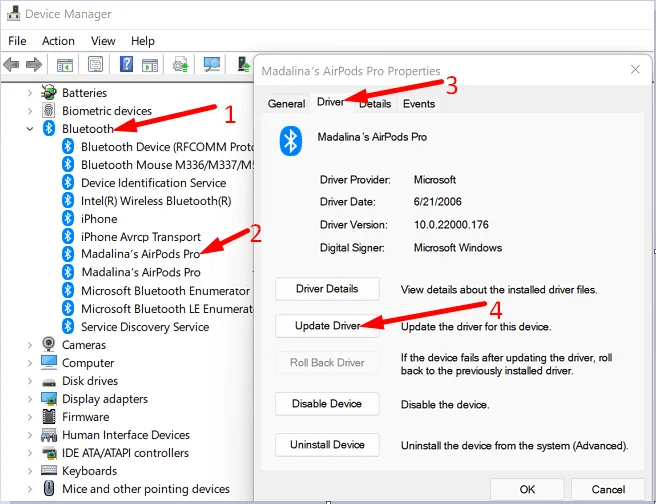The height and width of the screenshot is (504, 656).
Task: Click the Device Manager title bar icon
Action: coord(13,13)
